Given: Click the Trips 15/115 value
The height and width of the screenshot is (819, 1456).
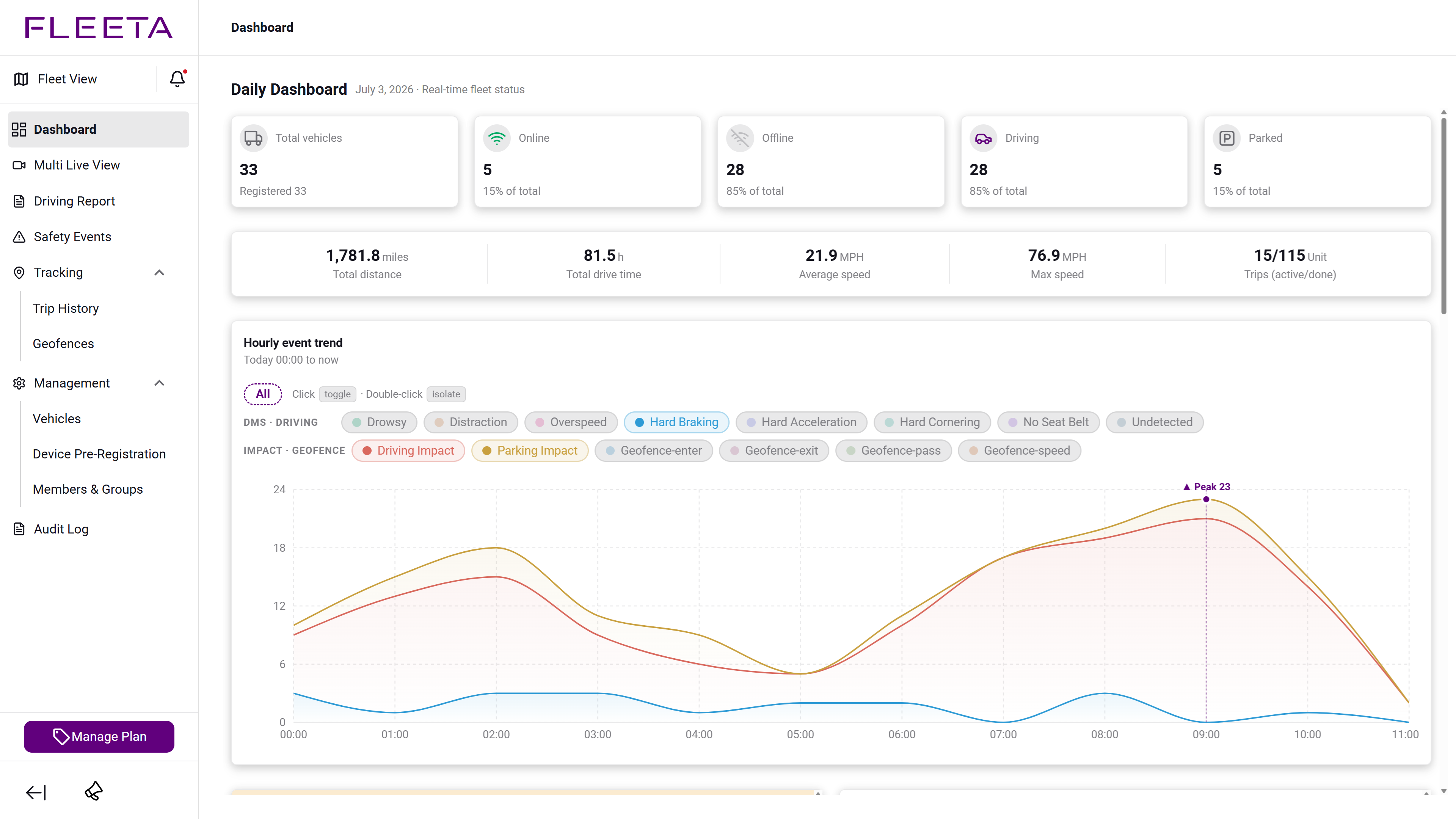Looking at the screenshot, I should [x=1290, y=256].
